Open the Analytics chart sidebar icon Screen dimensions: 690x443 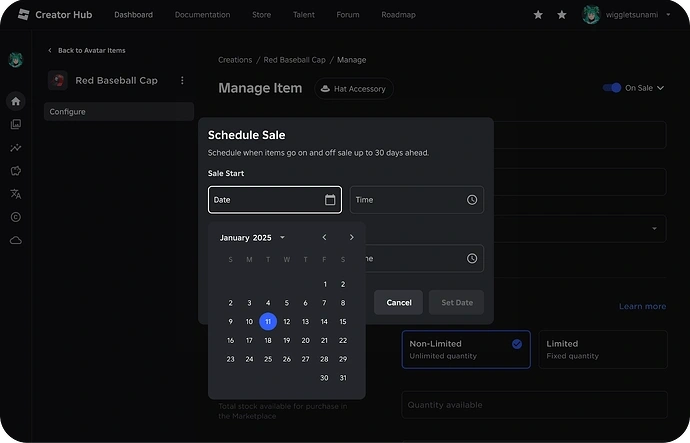pos(16,148)
